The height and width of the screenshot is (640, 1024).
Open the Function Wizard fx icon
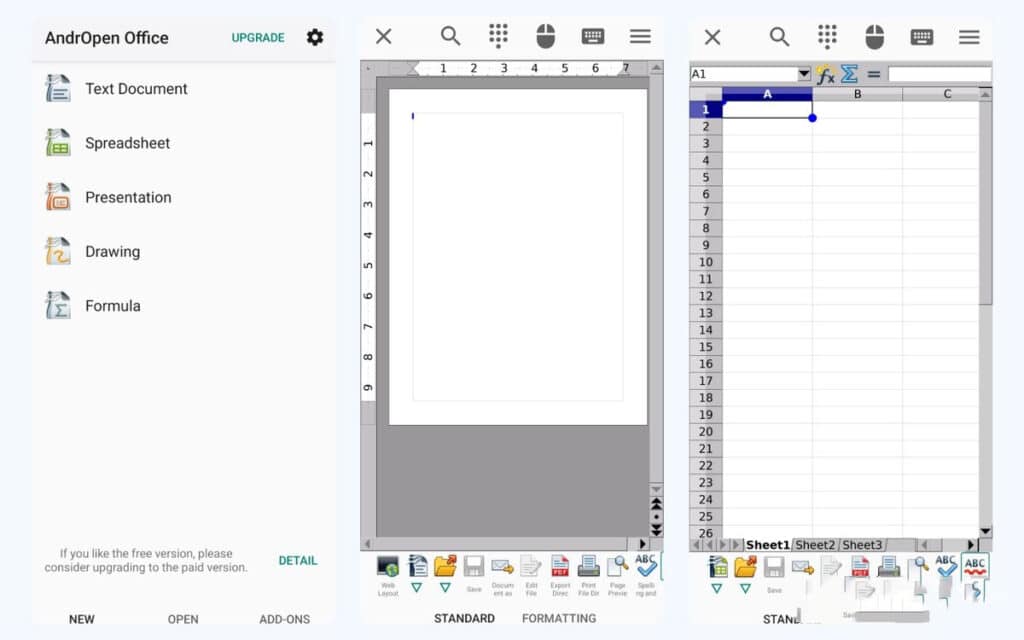pyautogui.click(x=825, y=74)
